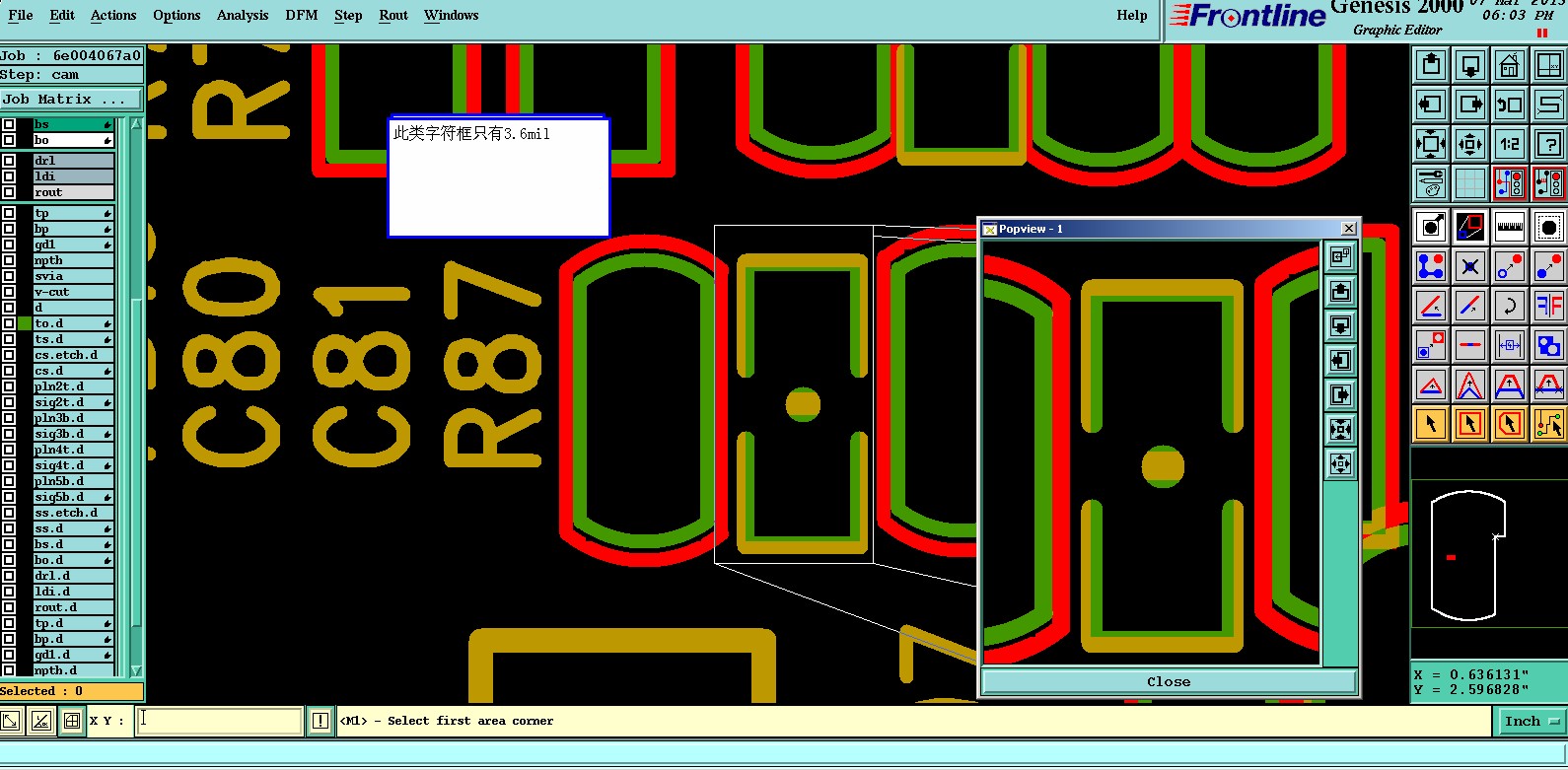
Task: Click the Close button in Popview
Action: coord(1169,682)
